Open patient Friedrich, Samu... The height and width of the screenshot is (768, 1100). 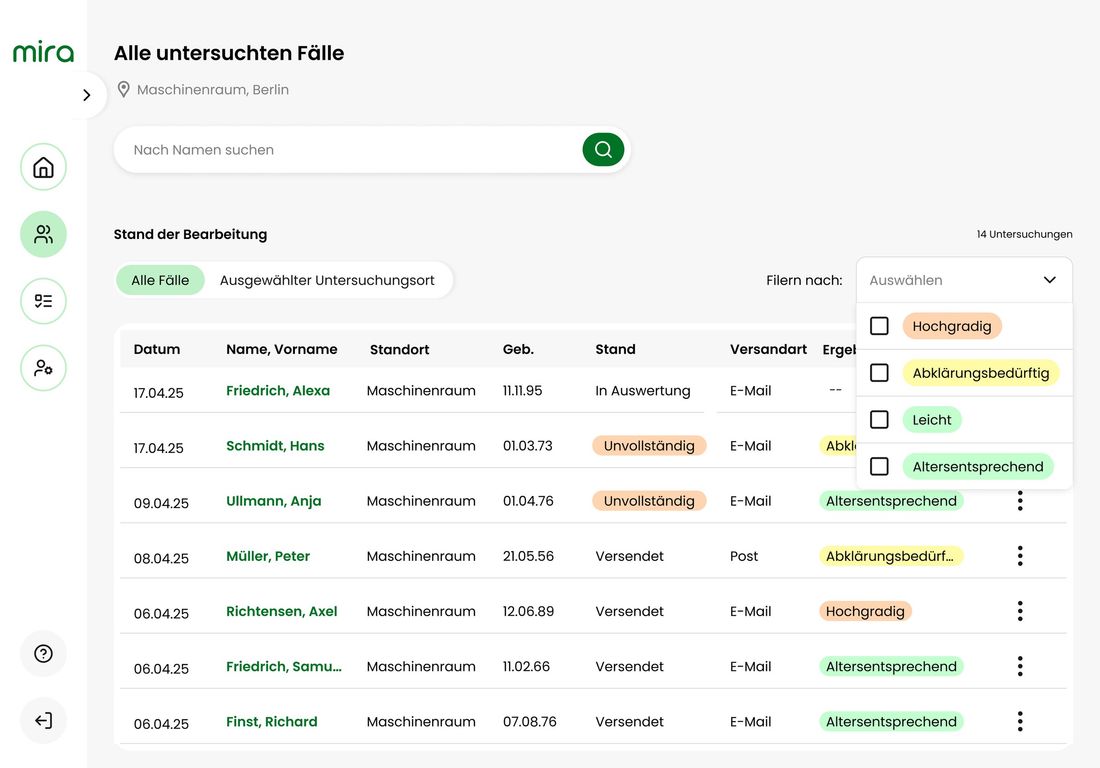(x=284, y=666)
